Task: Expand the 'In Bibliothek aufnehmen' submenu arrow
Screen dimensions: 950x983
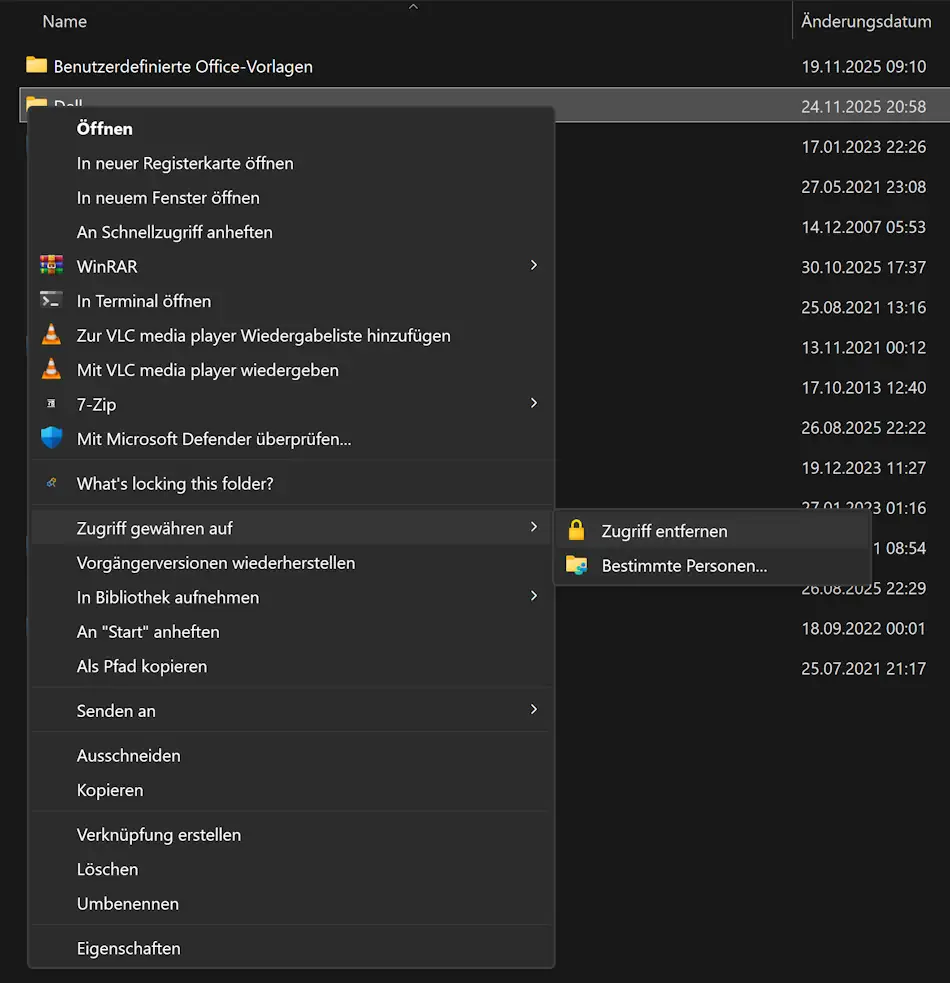Action: [533, 597]
